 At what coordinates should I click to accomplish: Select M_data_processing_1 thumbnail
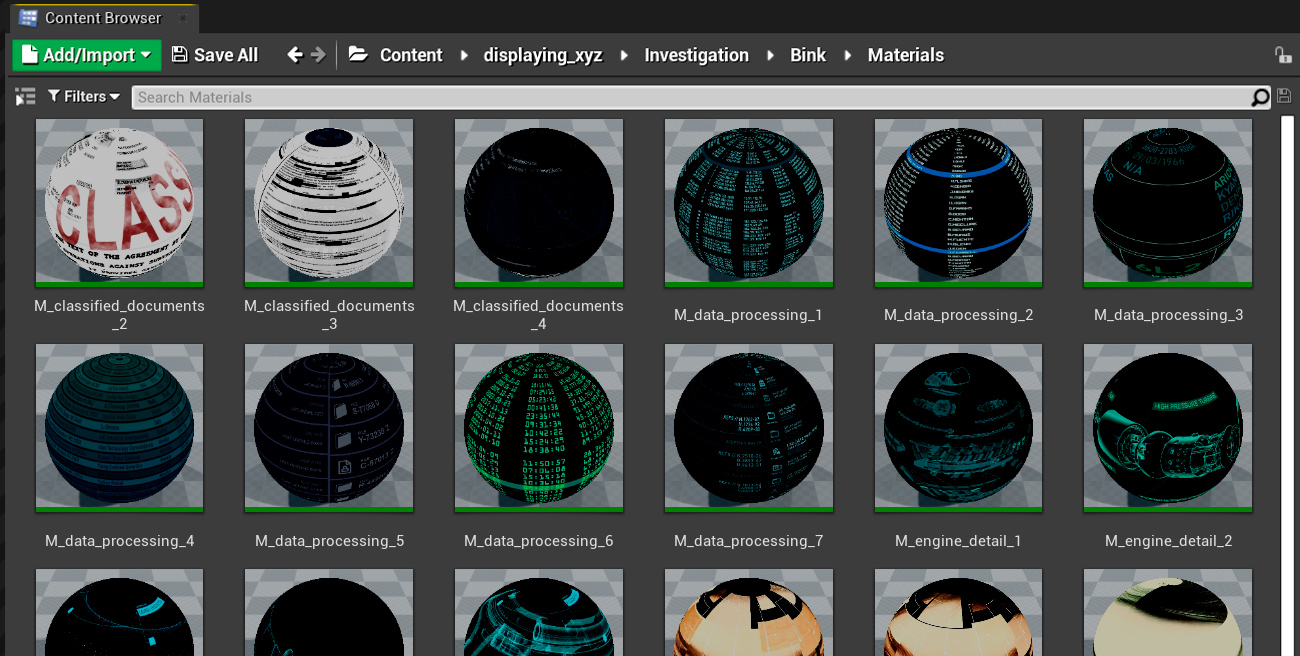click(x=749, y=202)
